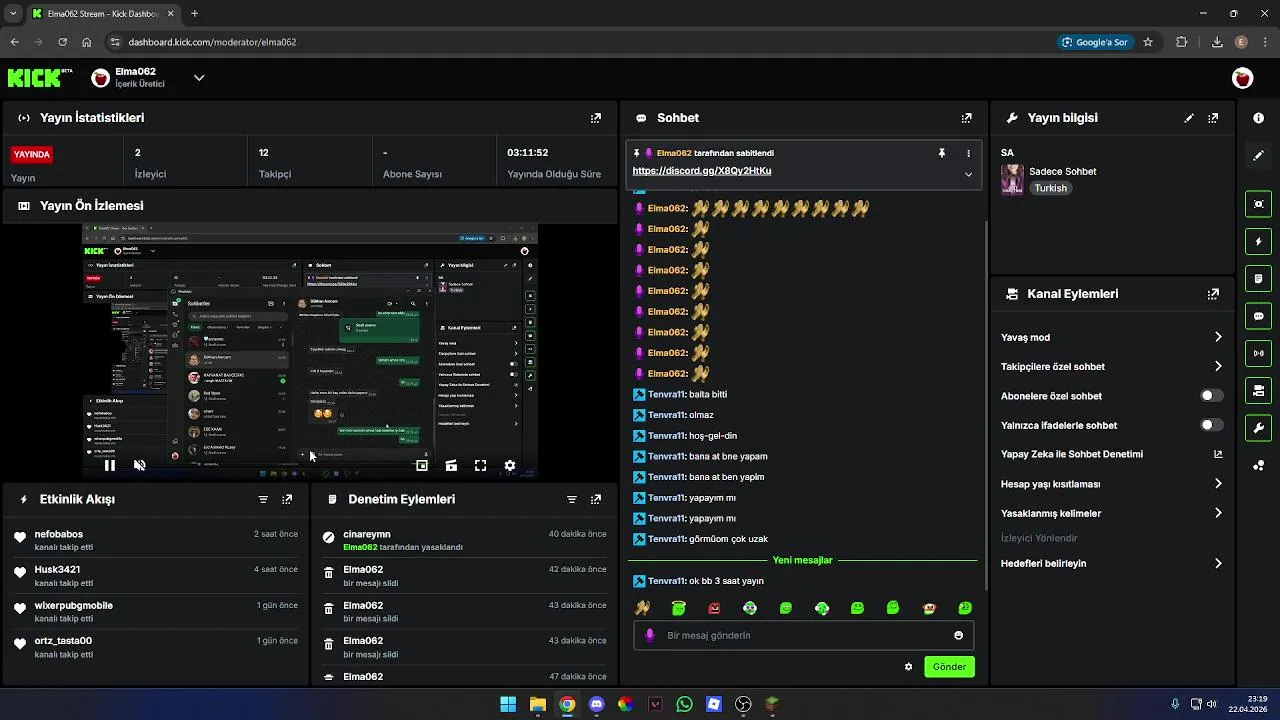Viewport: 1280px width, 720px height.
Task: Open chat settings gear beside Gönder
Action: pos(908,667)
